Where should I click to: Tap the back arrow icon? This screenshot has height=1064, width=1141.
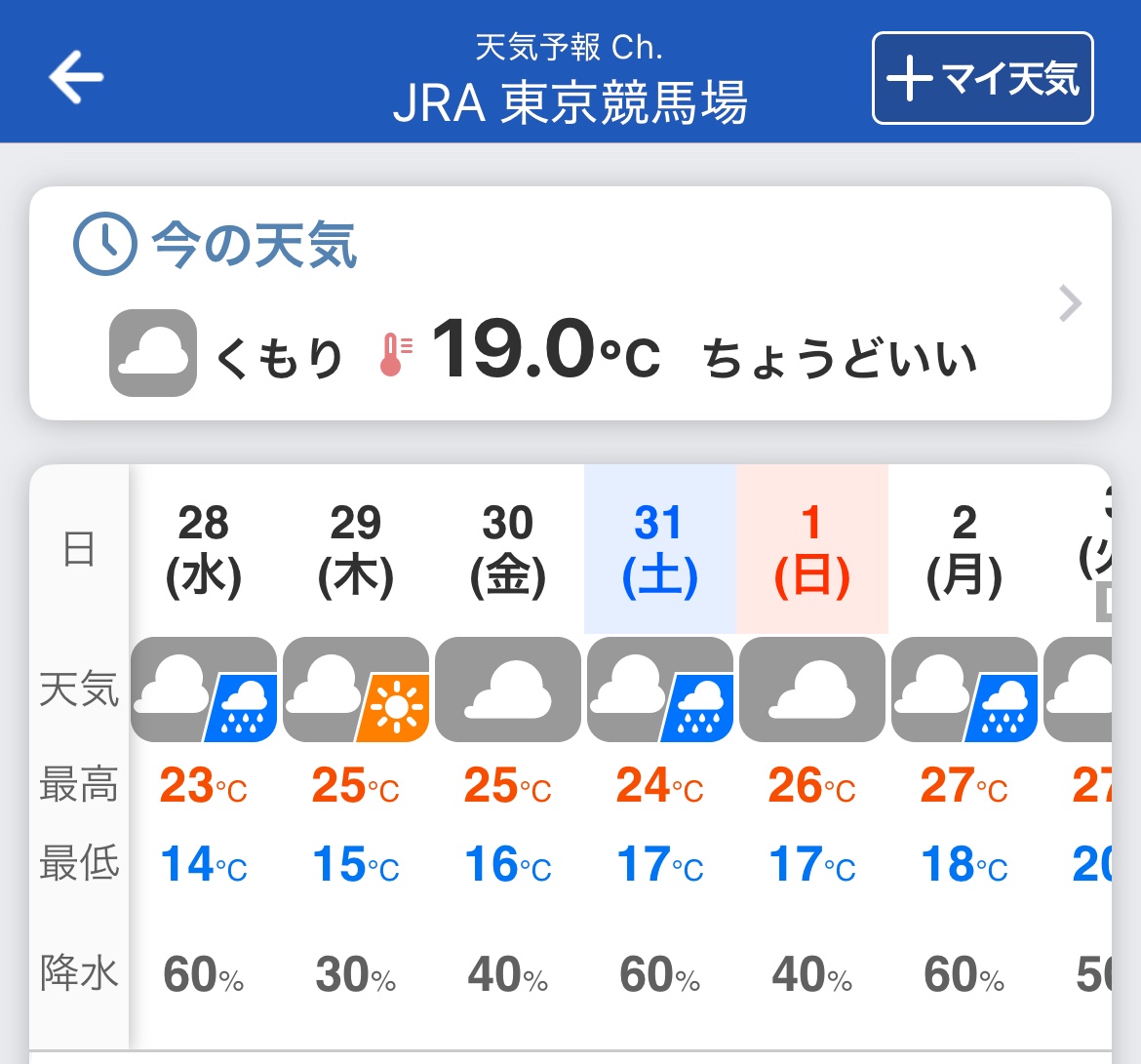[x=76, y=78]
